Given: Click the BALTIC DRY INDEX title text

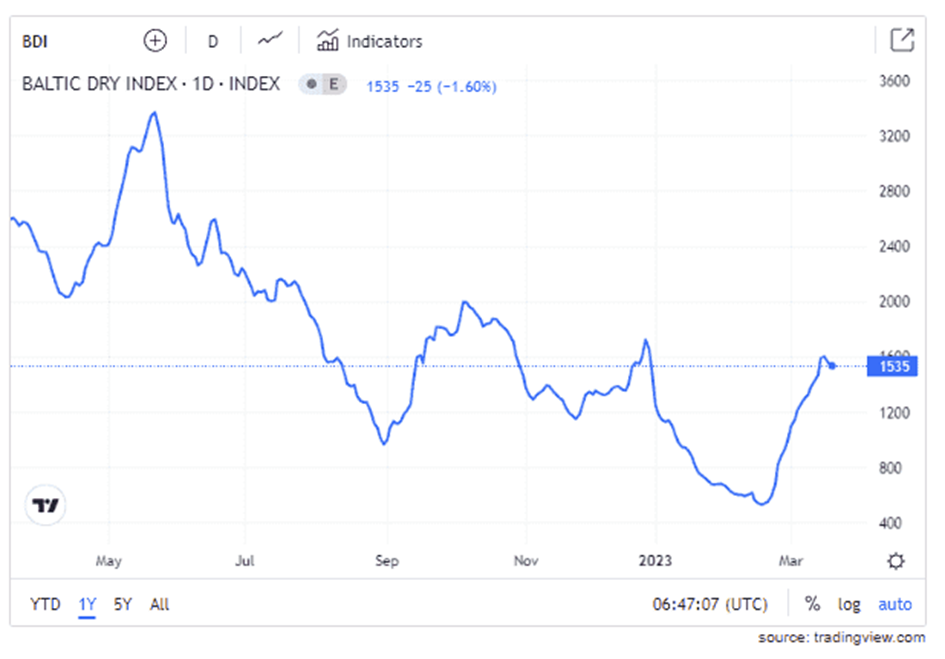Looking at the screenshot, I should 151,84.
